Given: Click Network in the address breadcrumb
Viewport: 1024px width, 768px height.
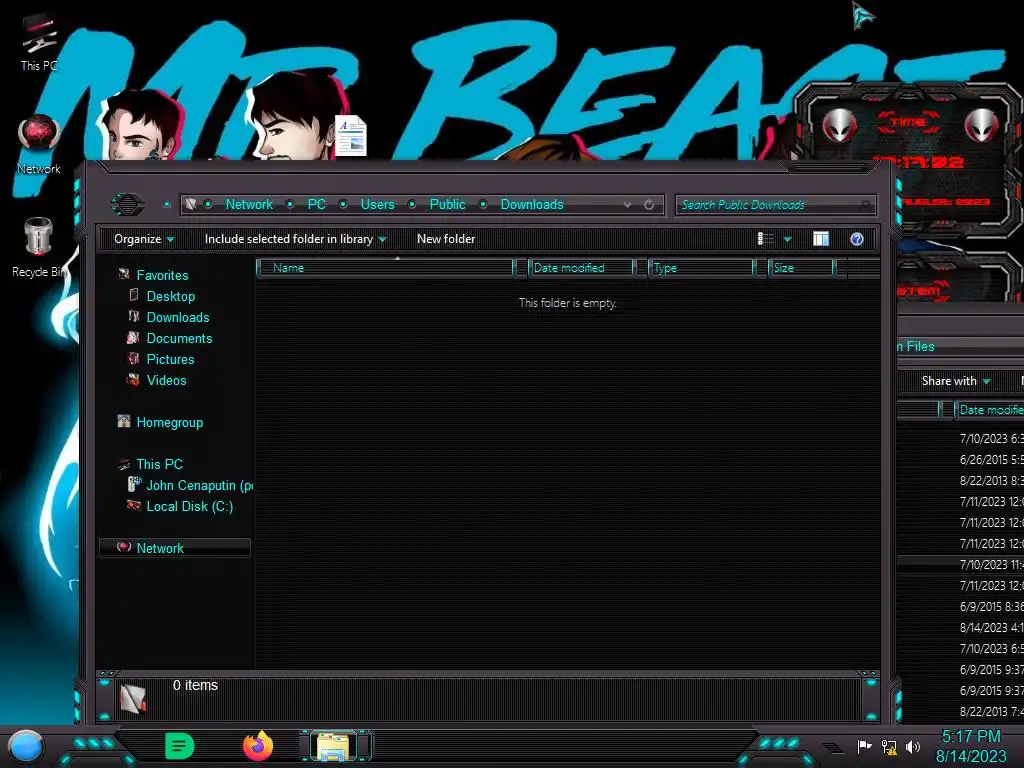Looking at the screenshot, I should coord(249,204).
